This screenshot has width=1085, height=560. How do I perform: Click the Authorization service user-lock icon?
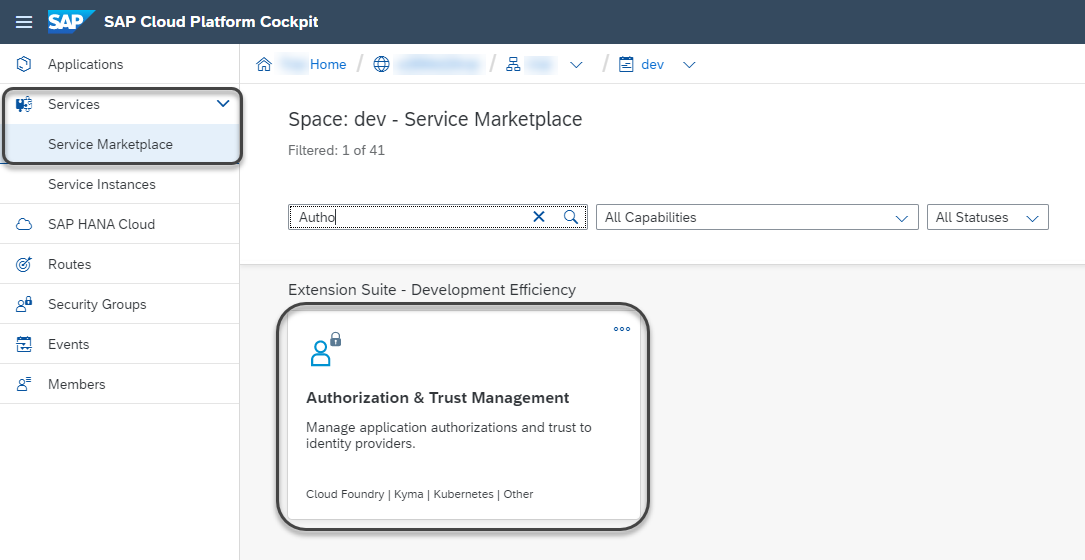325,350
